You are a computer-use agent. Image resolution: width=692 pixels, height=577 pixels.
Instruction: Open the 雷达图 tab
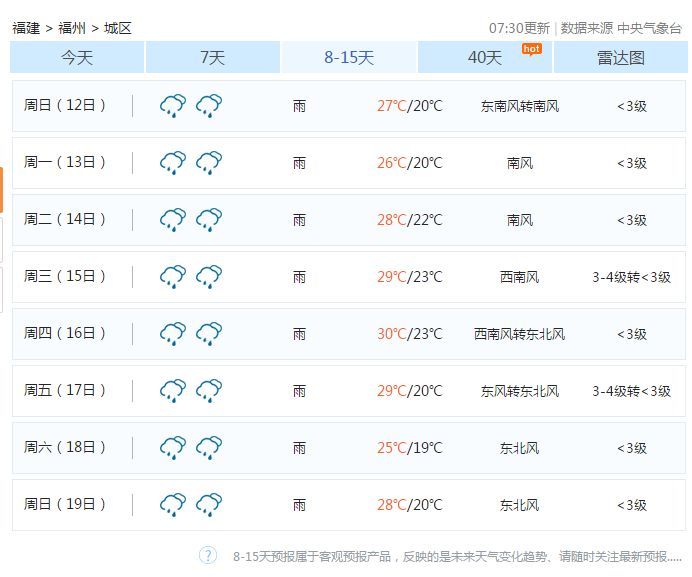[x=621, y=57]
